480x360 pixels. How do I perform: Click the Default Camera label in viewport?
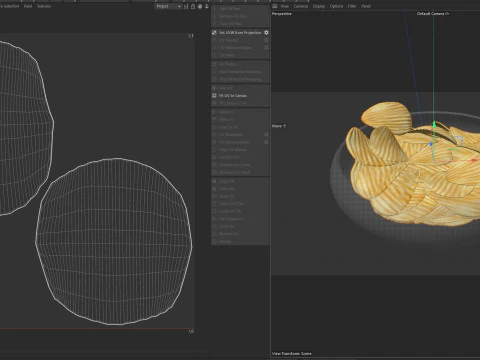click(x=433, y=14)
